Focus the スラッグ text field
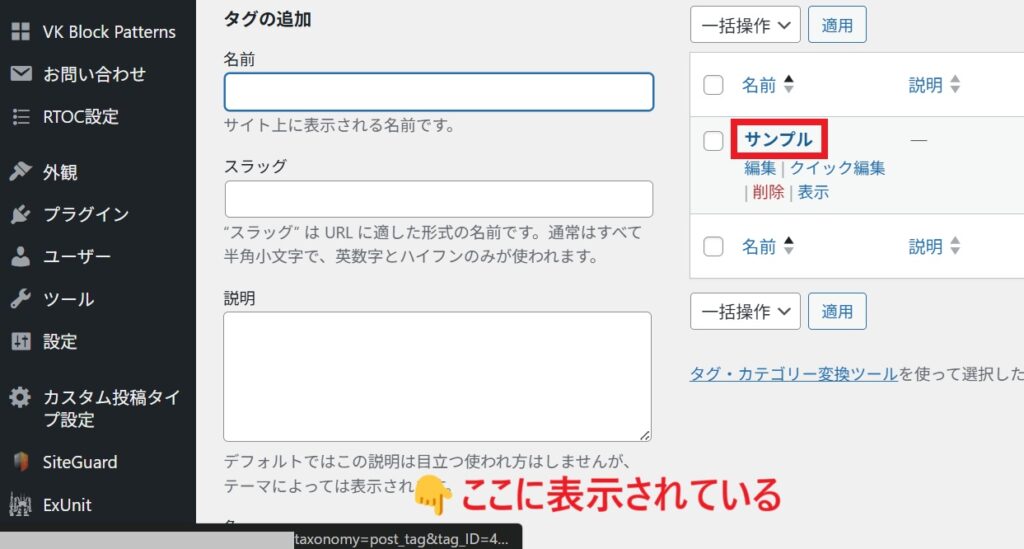This screenshot has width=1024, height=549. click(x=439, y=199)
